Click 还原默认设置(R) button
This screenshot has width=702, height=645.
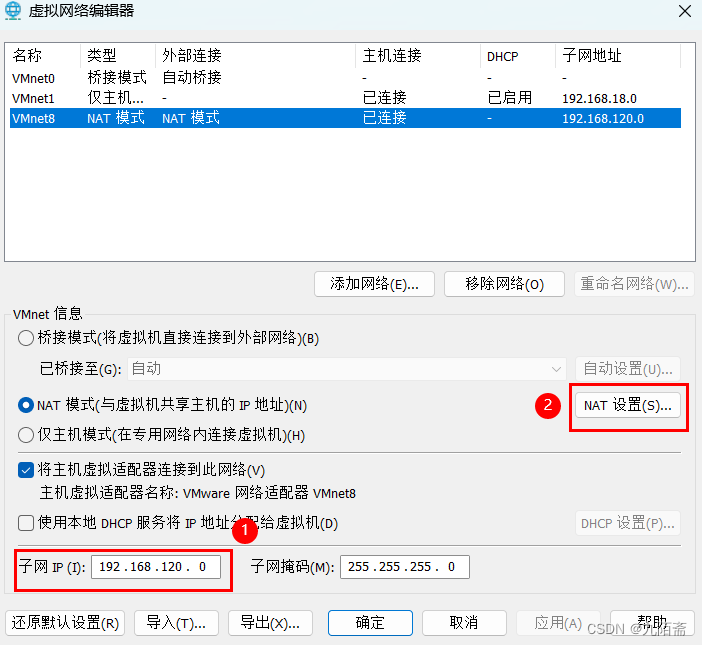click(x=65, y=623)
